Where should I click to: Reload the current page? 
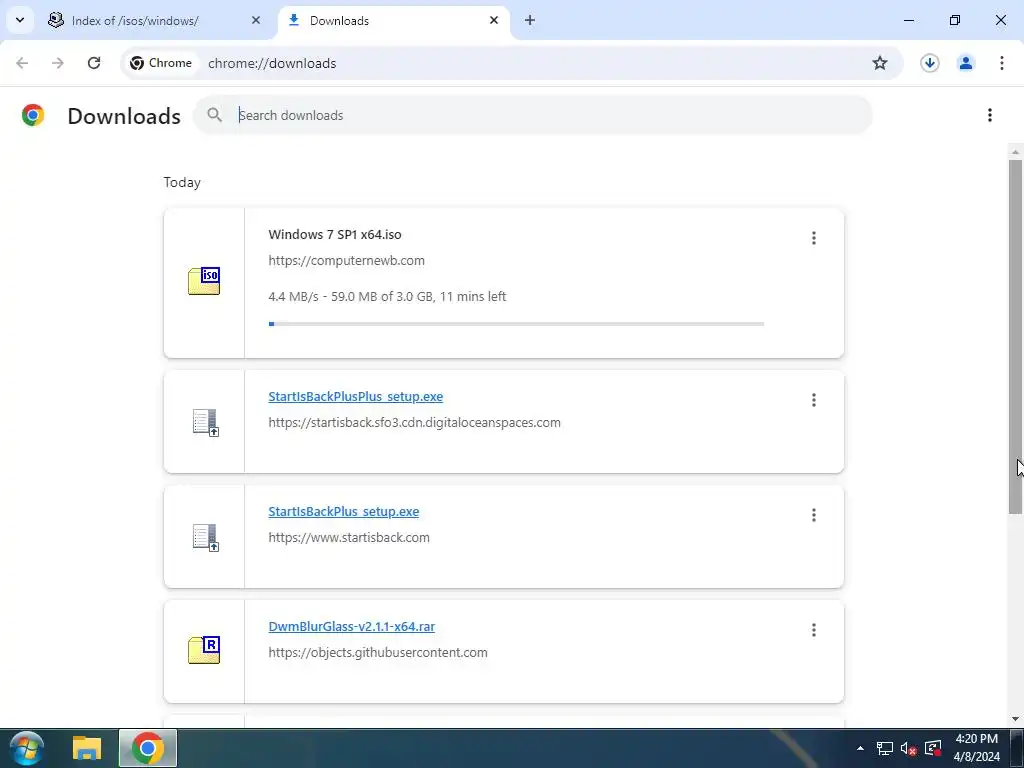click(94, 63)
